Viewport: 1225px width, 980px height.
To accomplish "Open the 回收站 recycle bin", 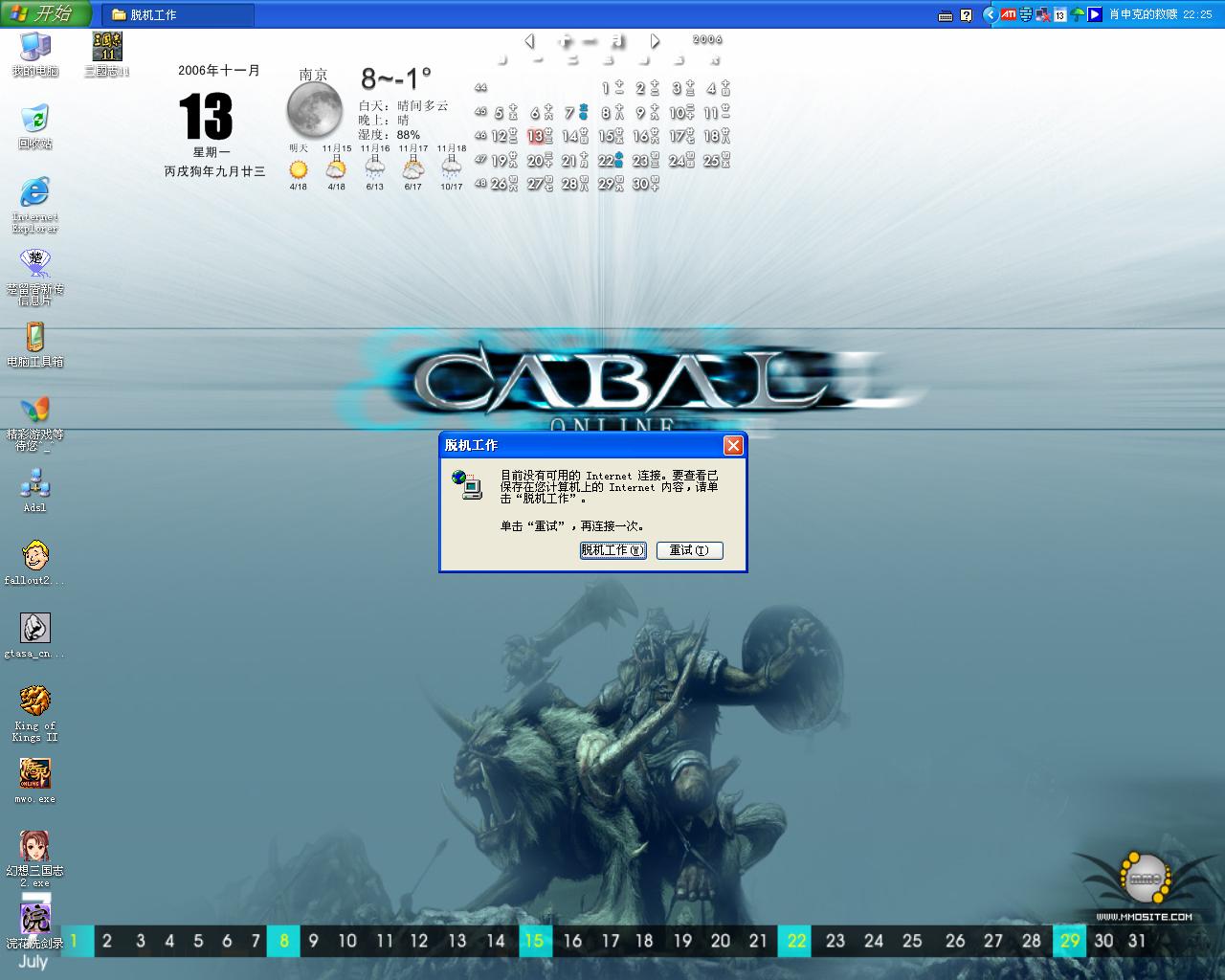I will [x=35, y=126].
